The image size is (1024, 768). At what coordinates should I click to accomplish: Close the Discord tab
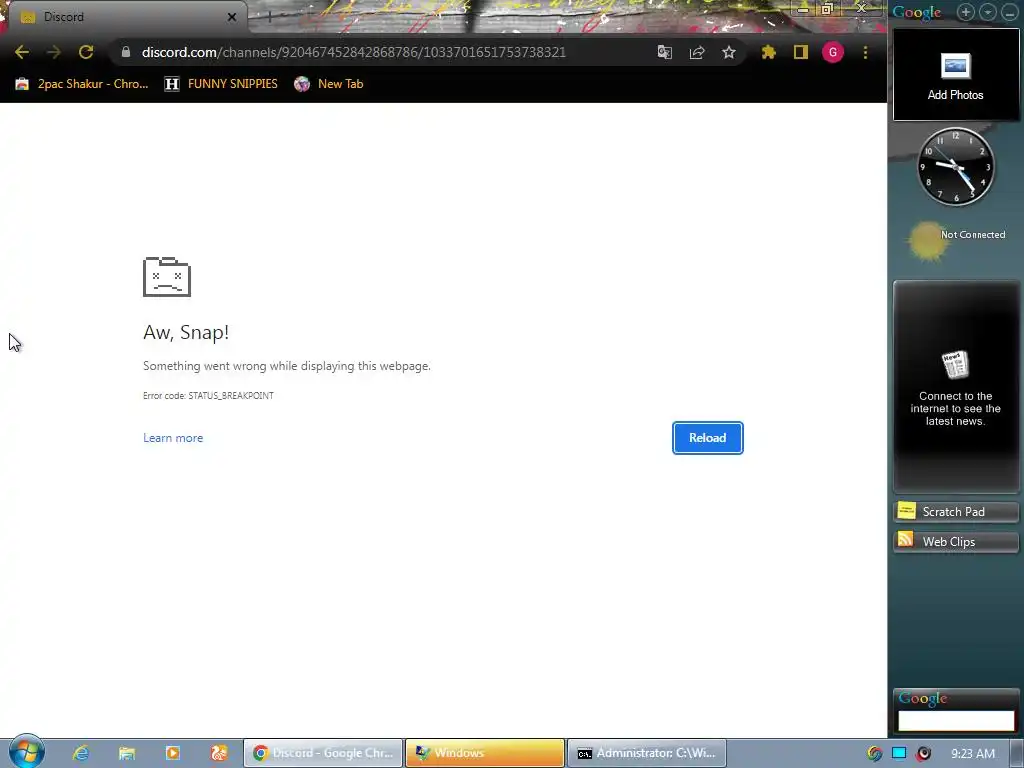click(x=232, y=17)
